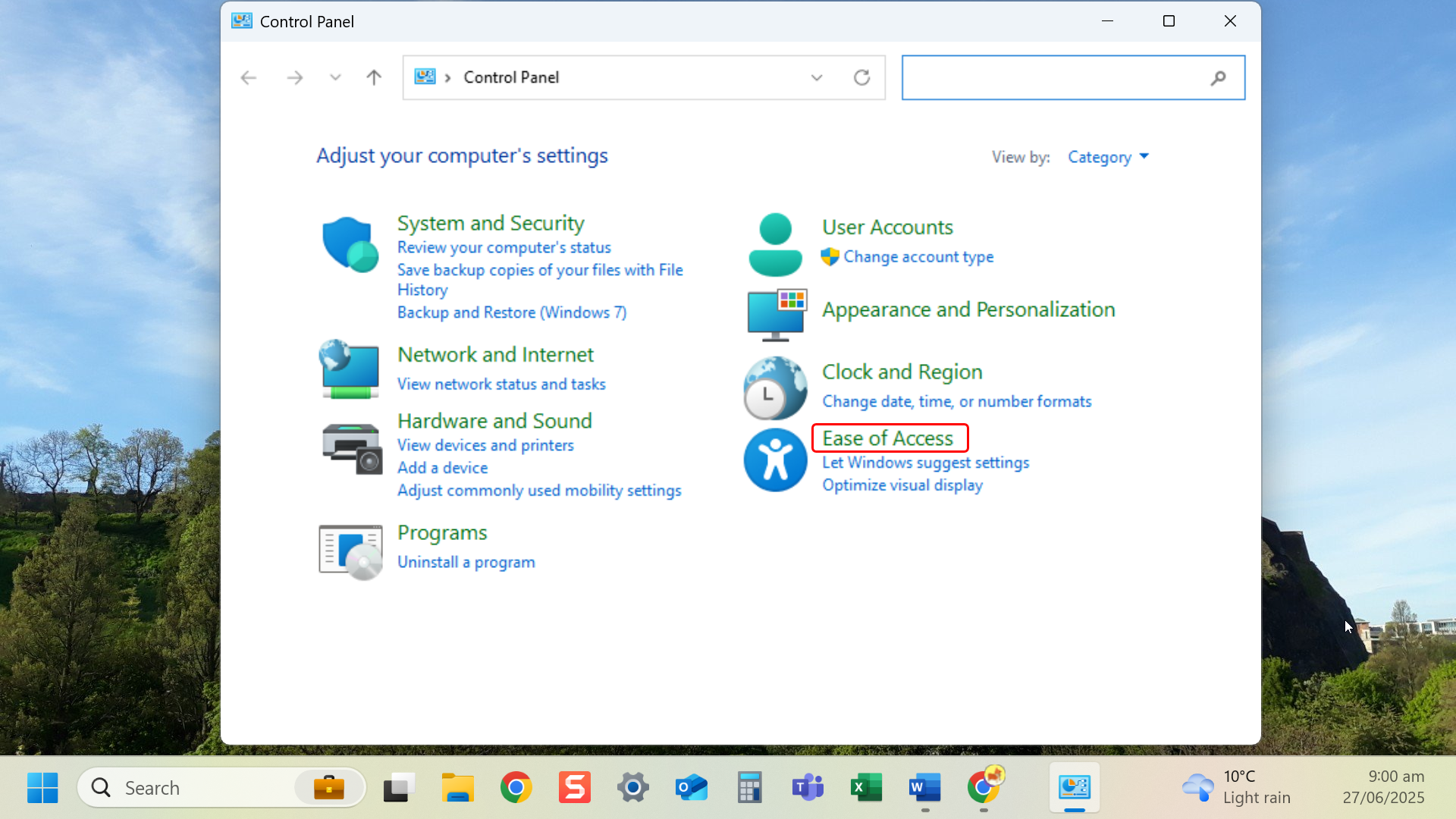Click the Control Panel icon in the address bar

click(x=425, y=77)
